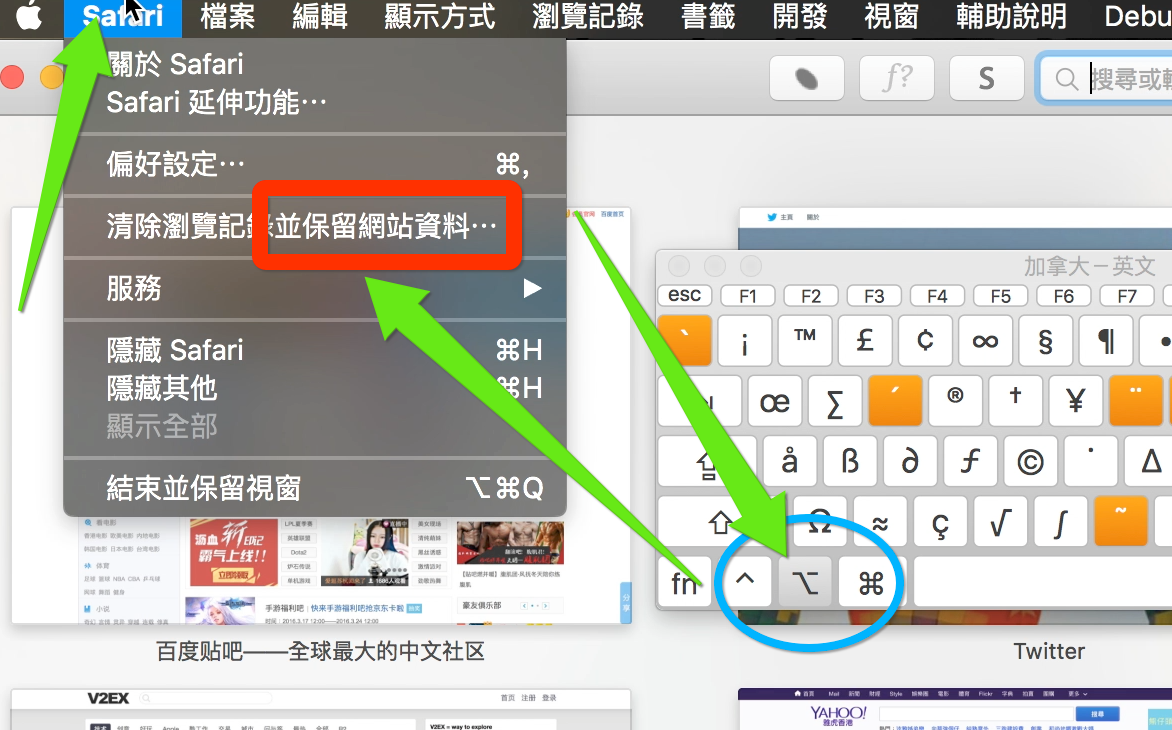
Task: Click the F4 key in Keyboard Viewer
Action: click(937, 296)
